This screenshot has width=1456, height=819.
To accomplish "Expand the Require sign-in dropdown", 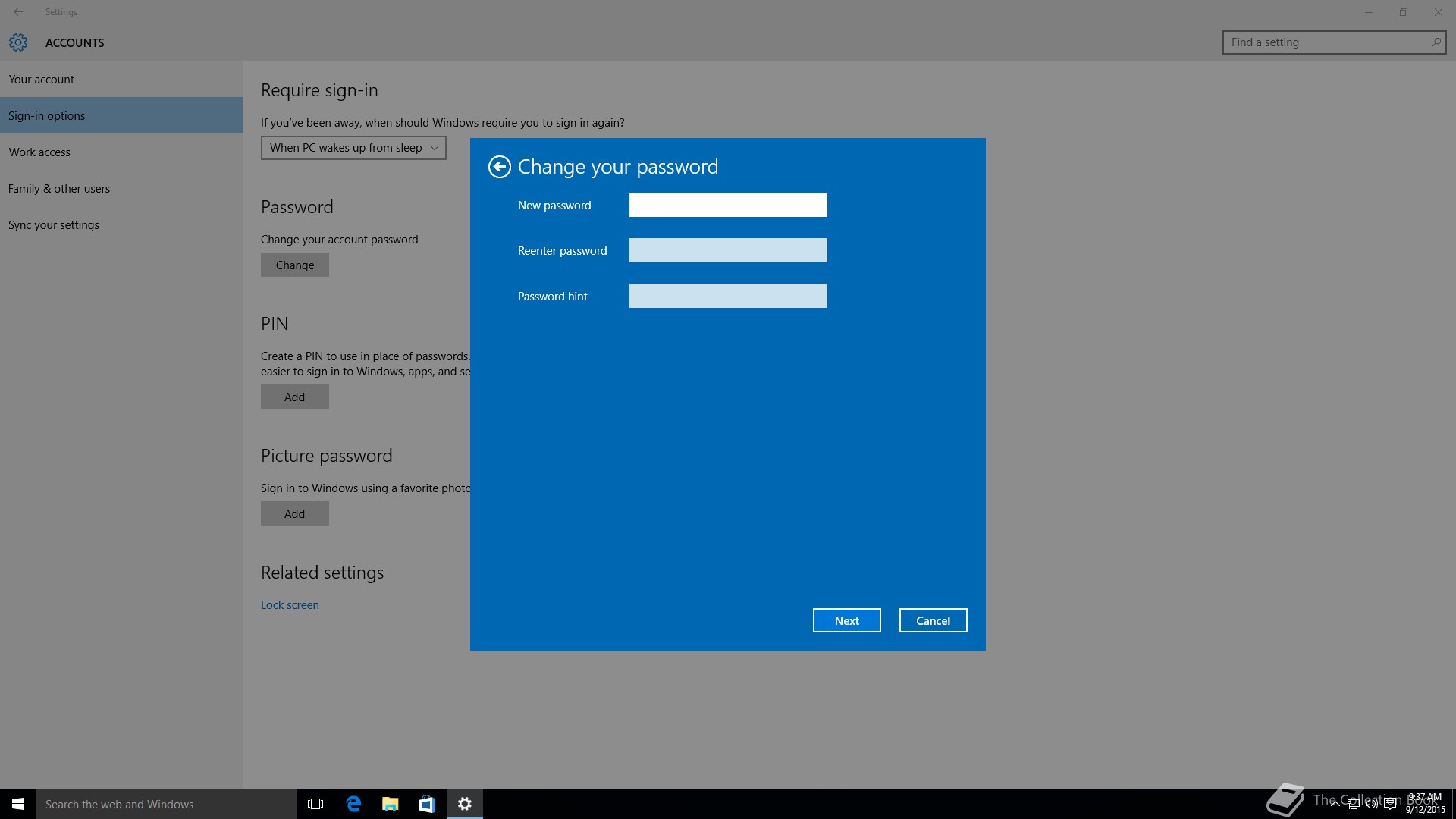I will [x=353, y=148].
